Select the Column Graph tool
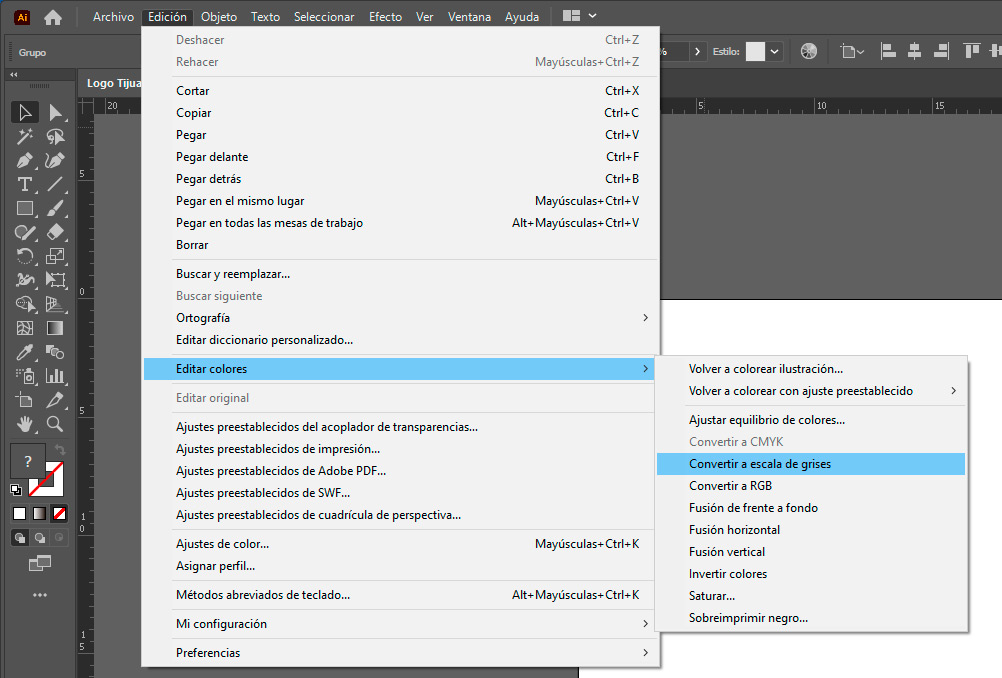 [x=55, y=376]
